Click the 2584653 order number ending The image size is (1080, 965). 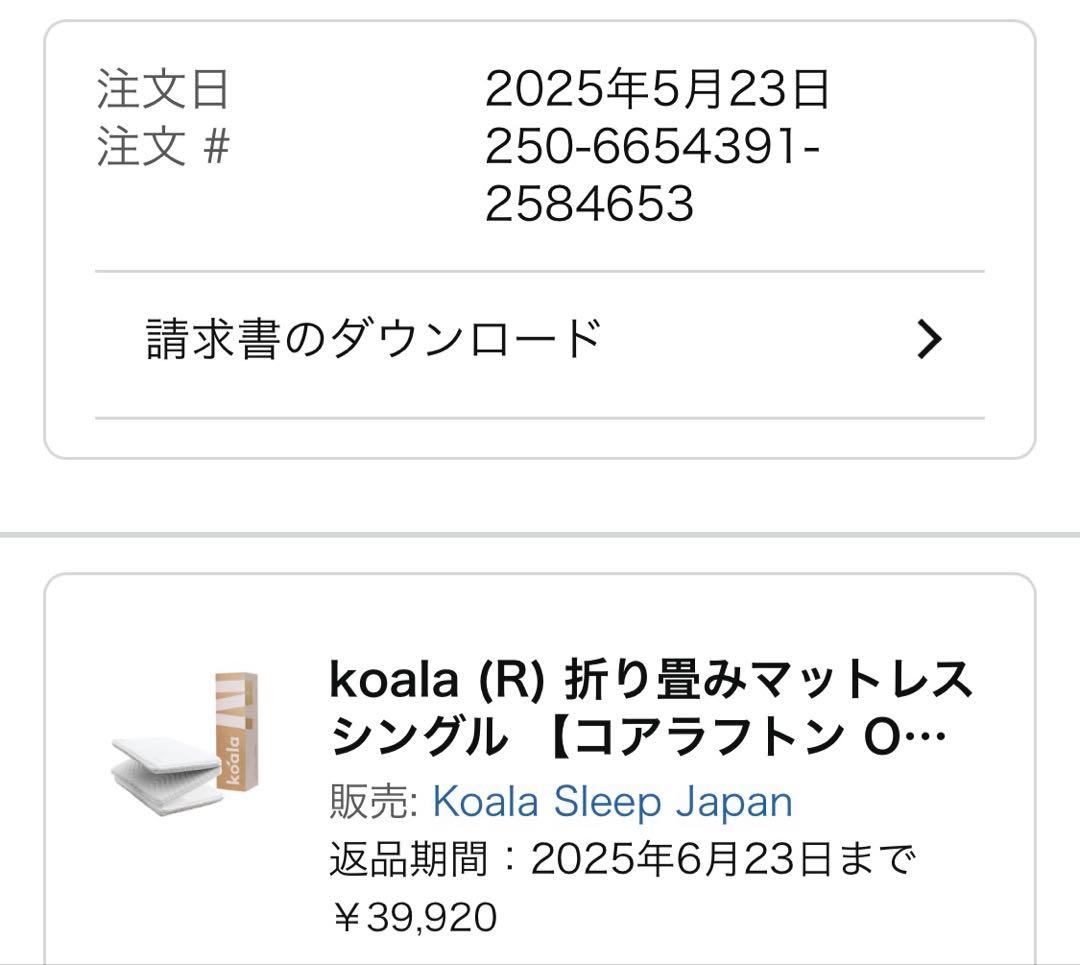click(x=589, y=204)
